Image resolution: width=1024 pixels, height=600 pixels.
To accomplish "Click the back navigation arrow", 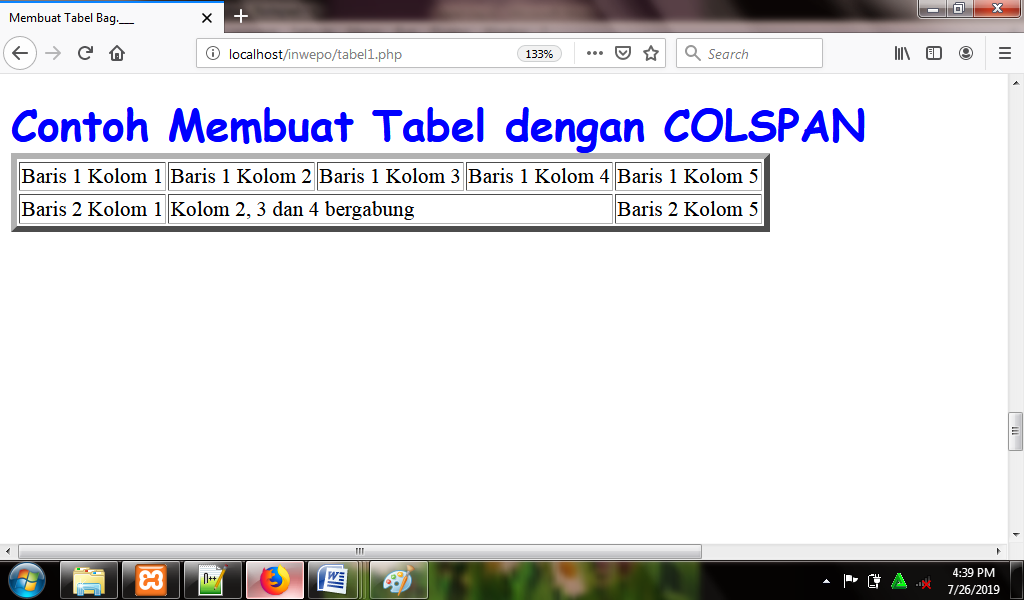I will pos(20,53).
